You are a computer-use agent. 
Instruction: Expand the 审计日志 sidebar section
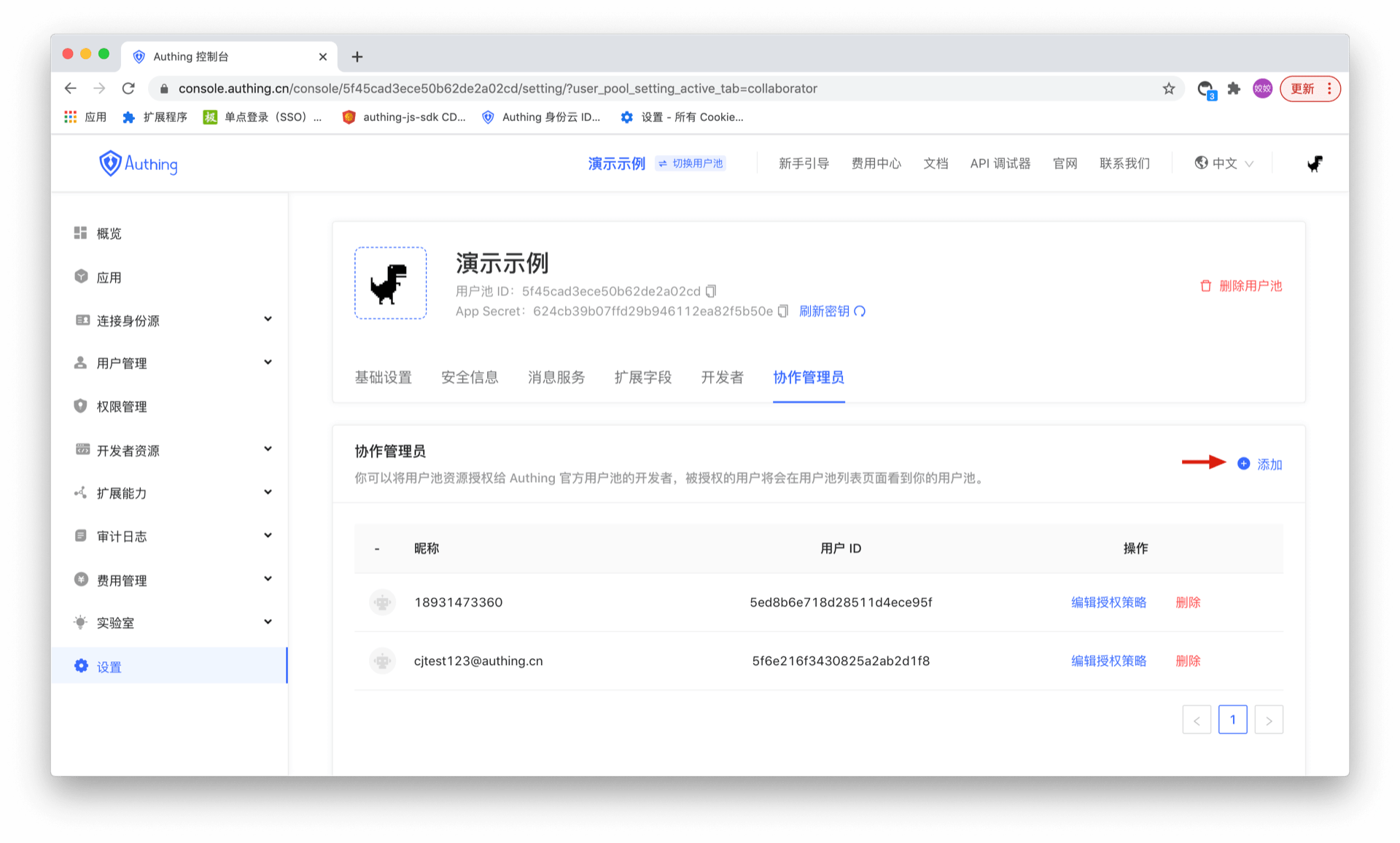click(x=268, y=535)
